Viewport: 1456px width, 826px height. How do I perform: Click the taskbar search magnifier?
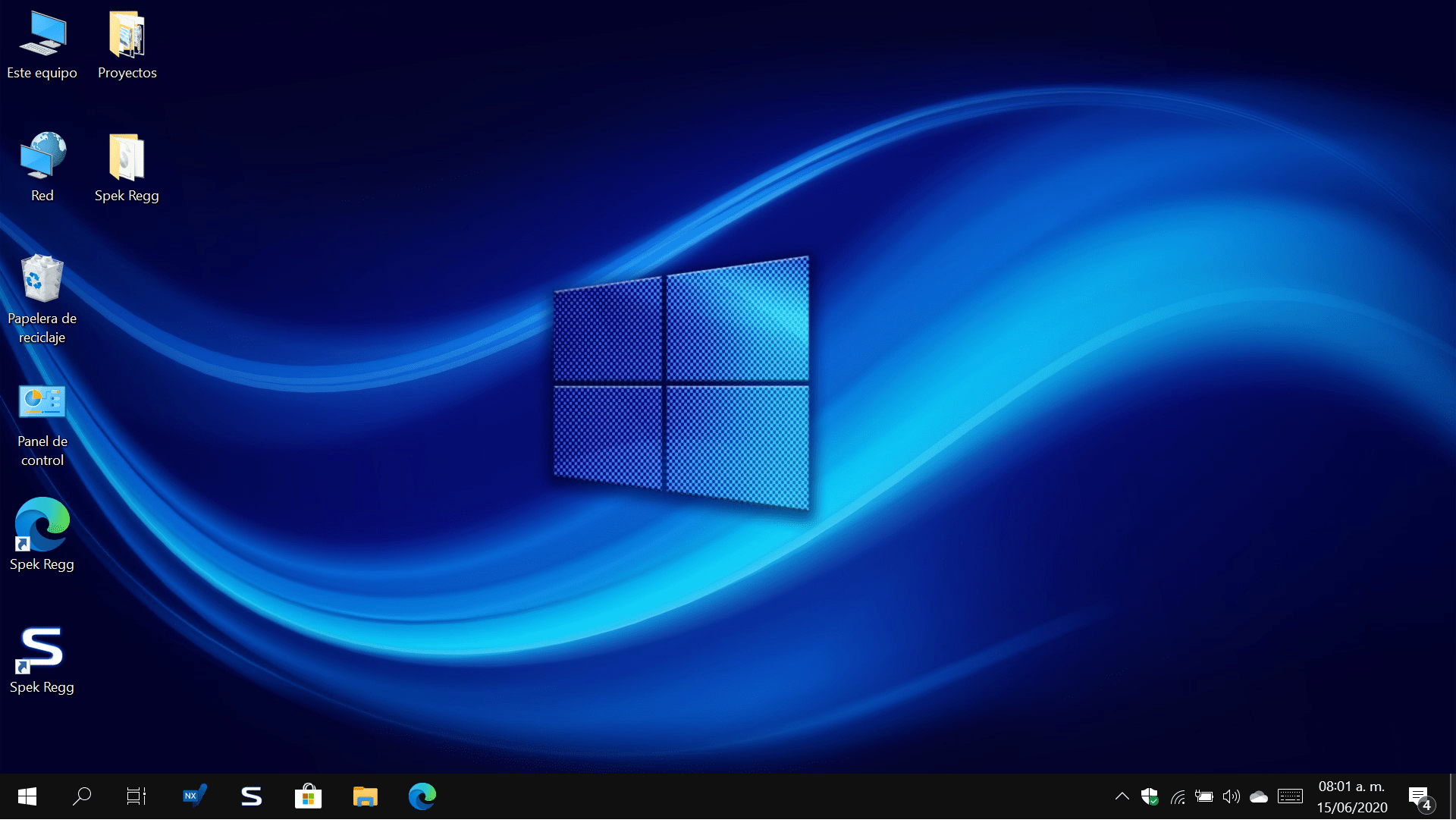pos(82,796)
